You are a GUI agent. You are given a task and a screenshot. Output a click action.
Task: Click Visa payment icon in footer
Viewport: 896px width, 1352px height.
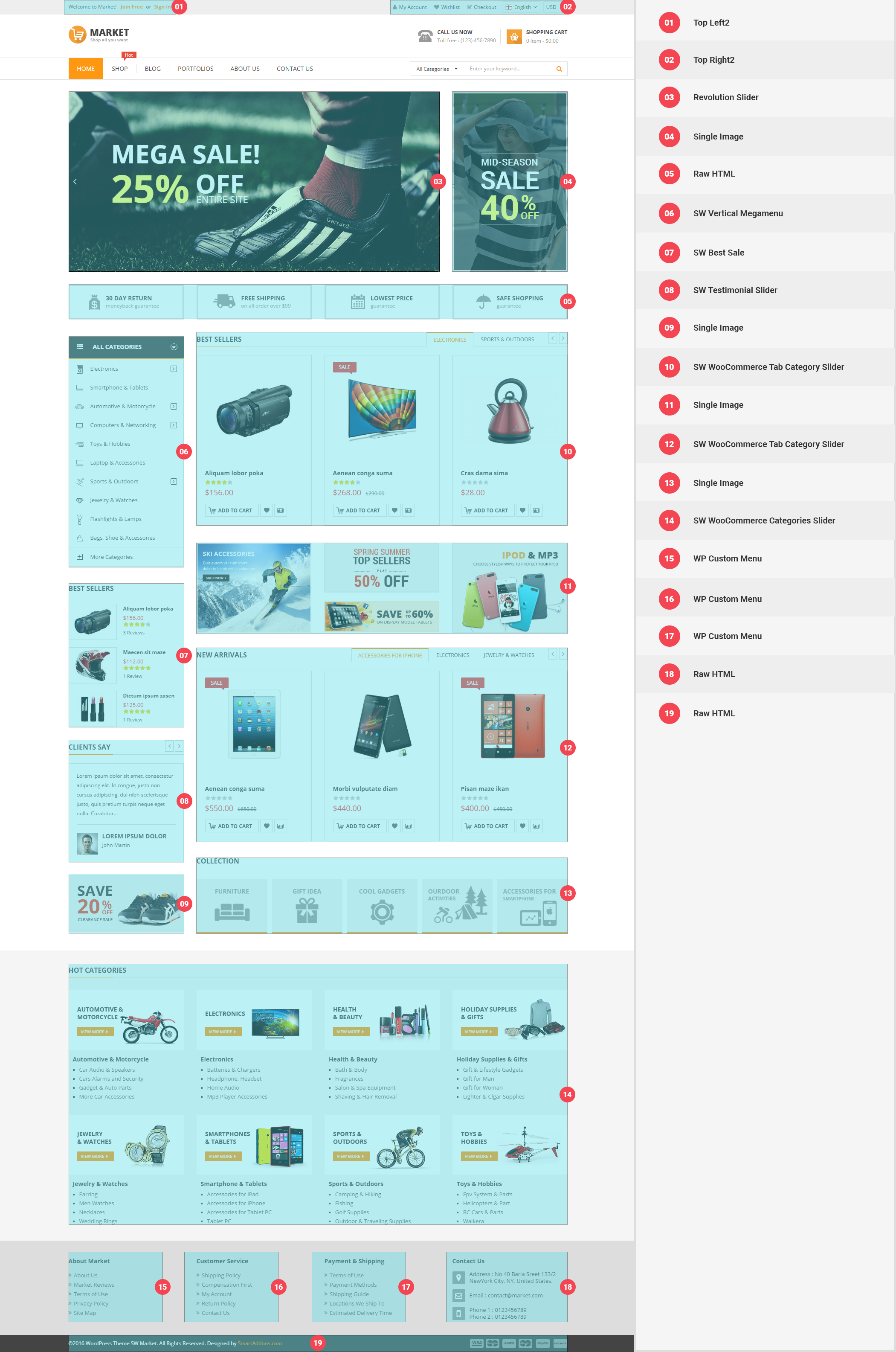coord(476,1343)
